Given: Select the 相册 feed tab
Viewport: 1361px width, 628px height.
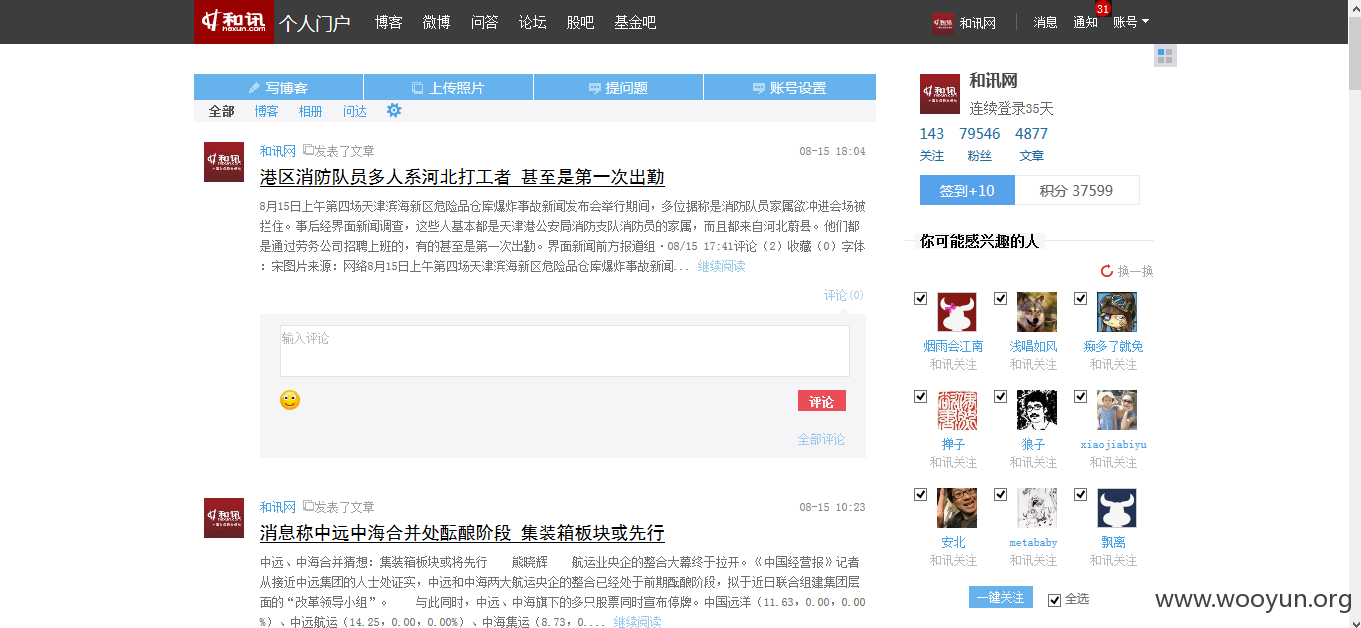Looking at the screenshot, I should pyautogui.click(x=310, y=111).
